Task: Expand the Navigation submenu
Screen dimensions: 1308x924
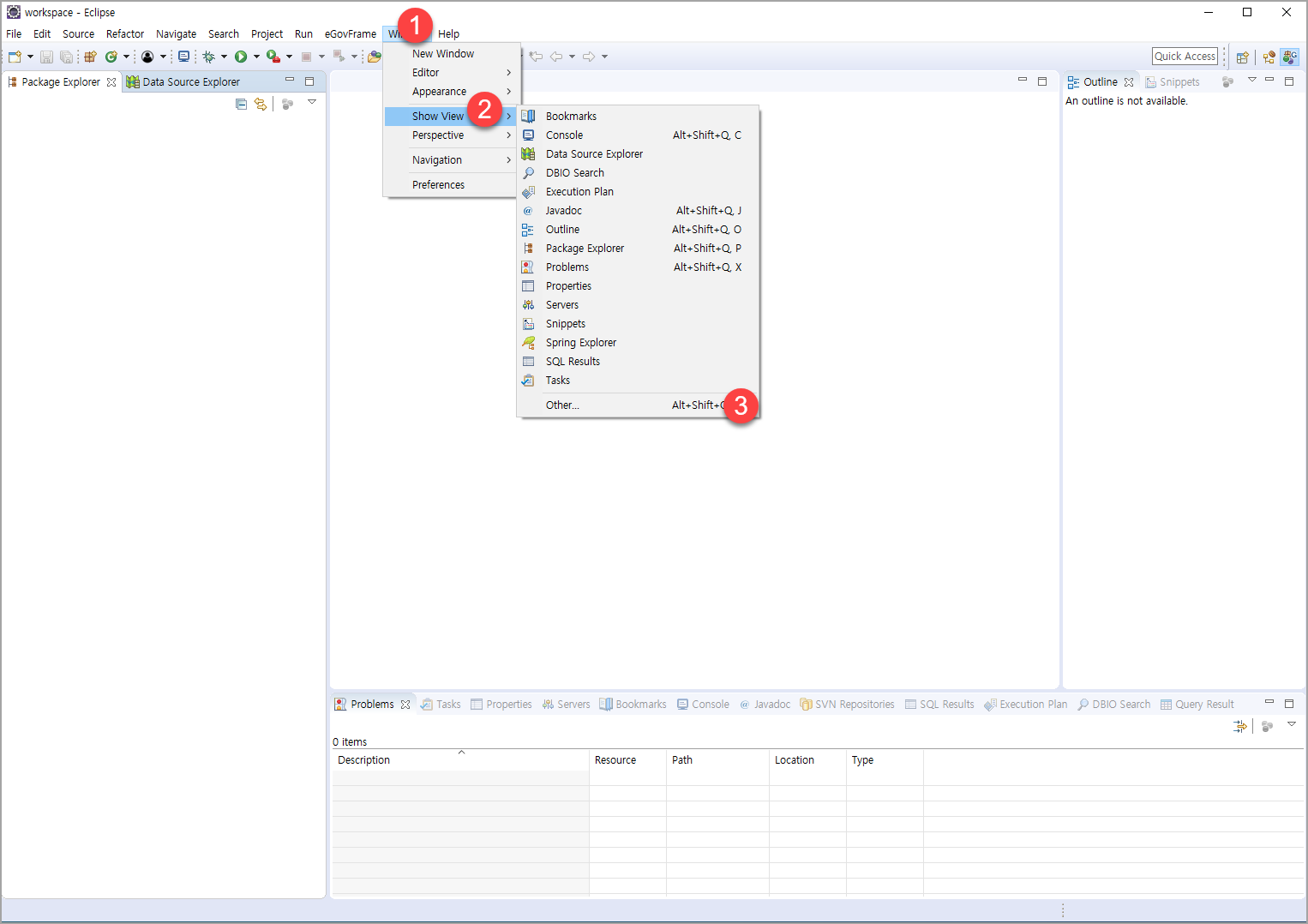Action: 451,160
